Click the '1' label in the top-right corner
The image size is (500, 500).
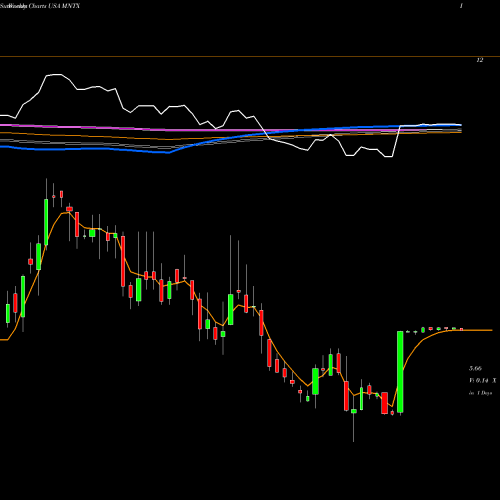tap(461, 6)
